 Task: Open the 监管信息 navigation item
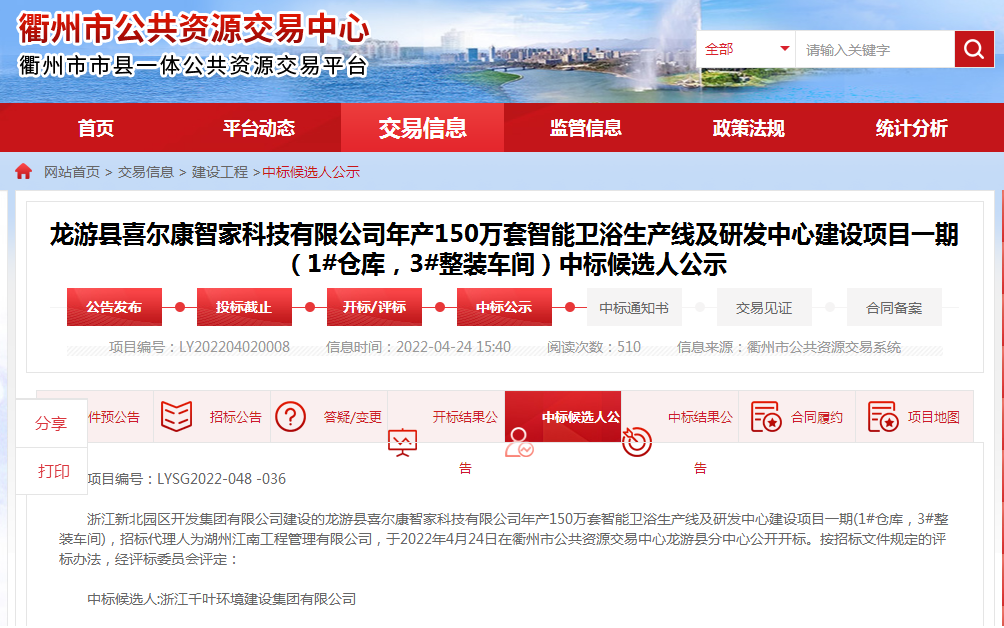pos(585,128)
